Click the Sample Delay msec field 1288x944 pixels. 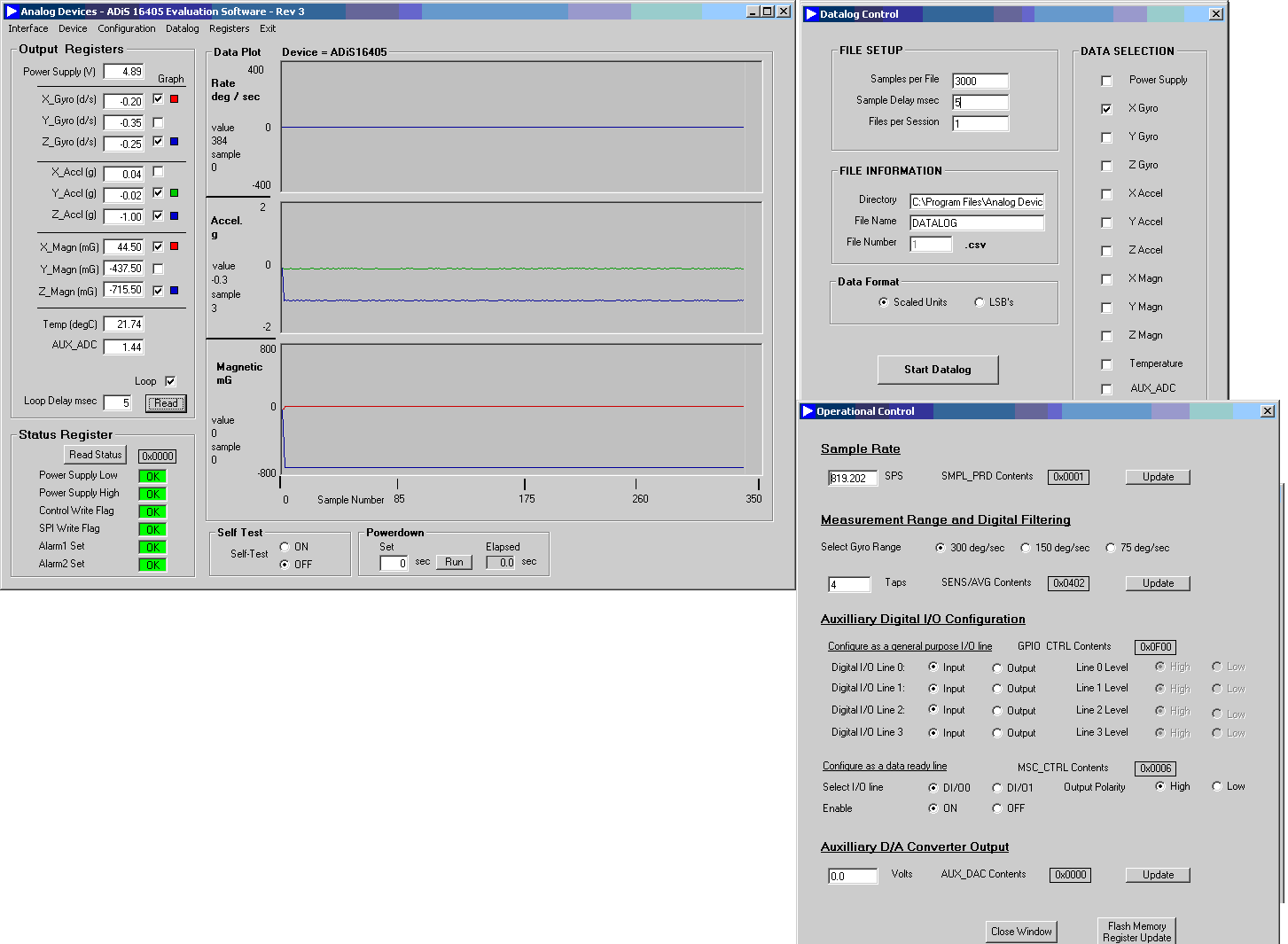click(x=980, y=102)
